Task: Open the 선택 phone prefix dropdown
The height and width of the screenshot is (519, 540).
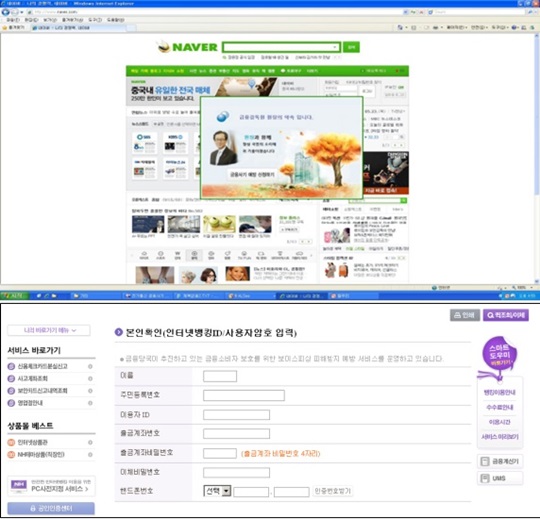Action: [217, 491]
